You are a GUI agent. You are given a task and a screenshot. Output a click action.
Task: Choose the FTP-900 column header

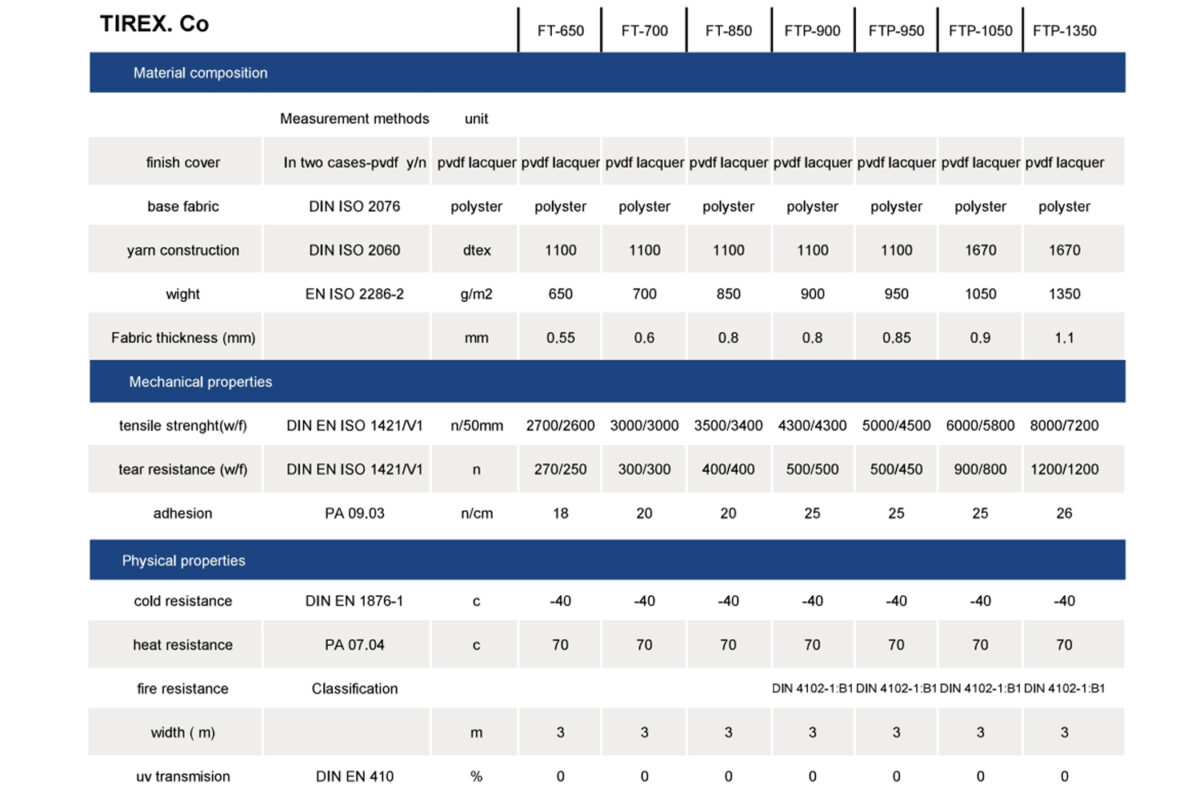pos(812,30)
